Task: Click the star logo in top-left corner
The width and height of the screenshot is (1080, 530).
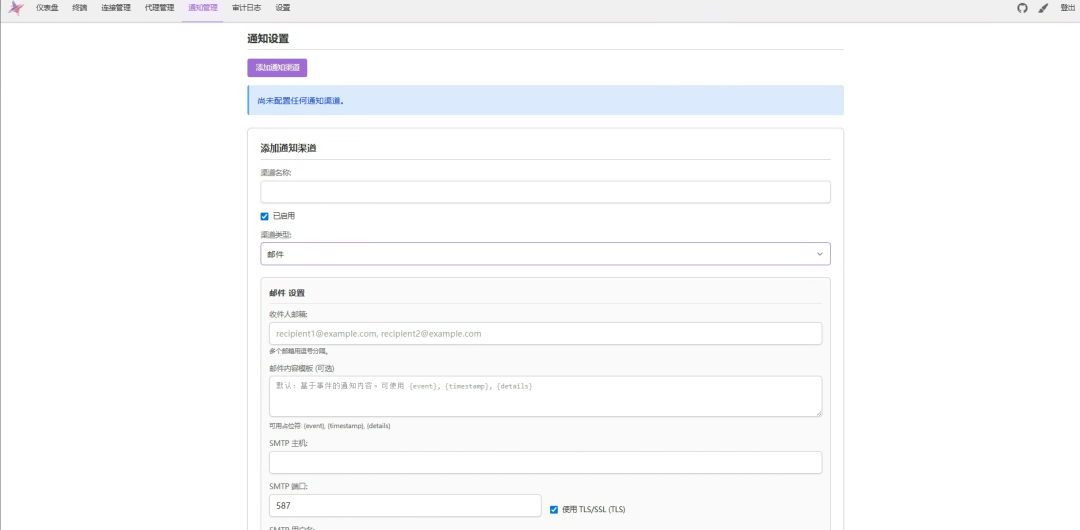Action: point(16,8)
